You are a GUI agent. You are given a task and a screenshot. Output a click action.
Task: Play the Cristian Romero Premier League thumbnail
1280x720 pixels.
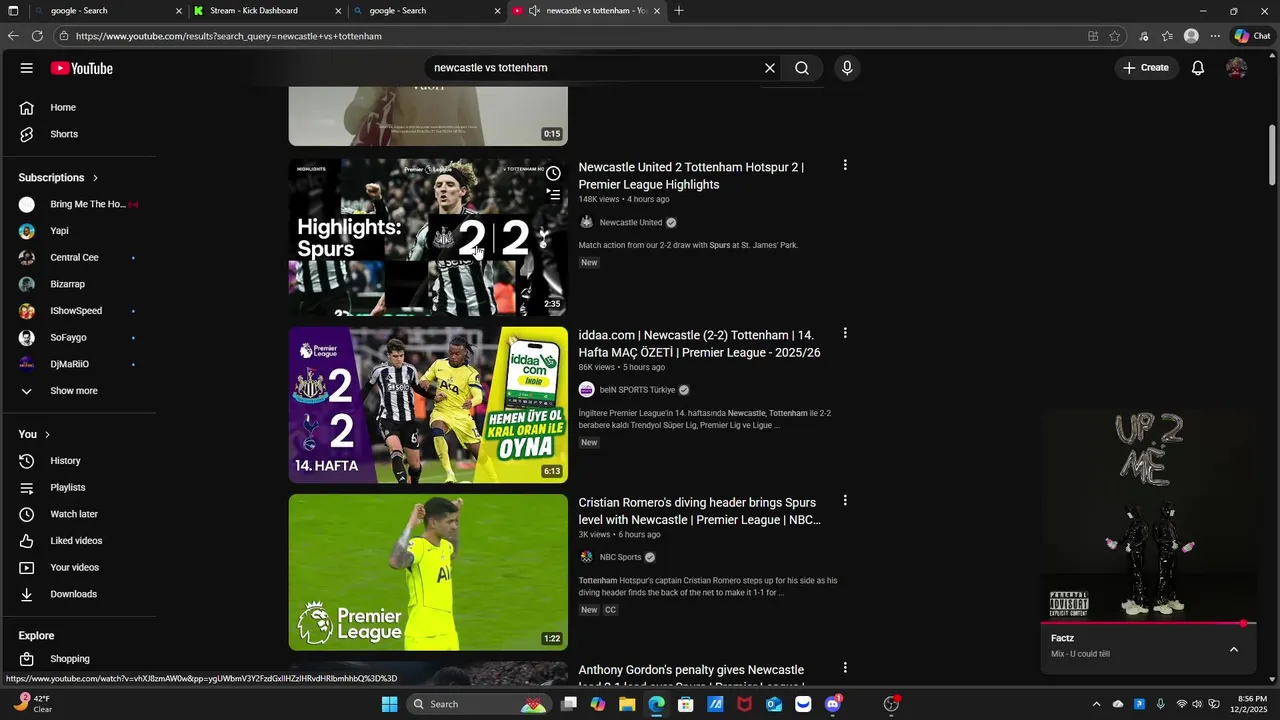[428, 572]
